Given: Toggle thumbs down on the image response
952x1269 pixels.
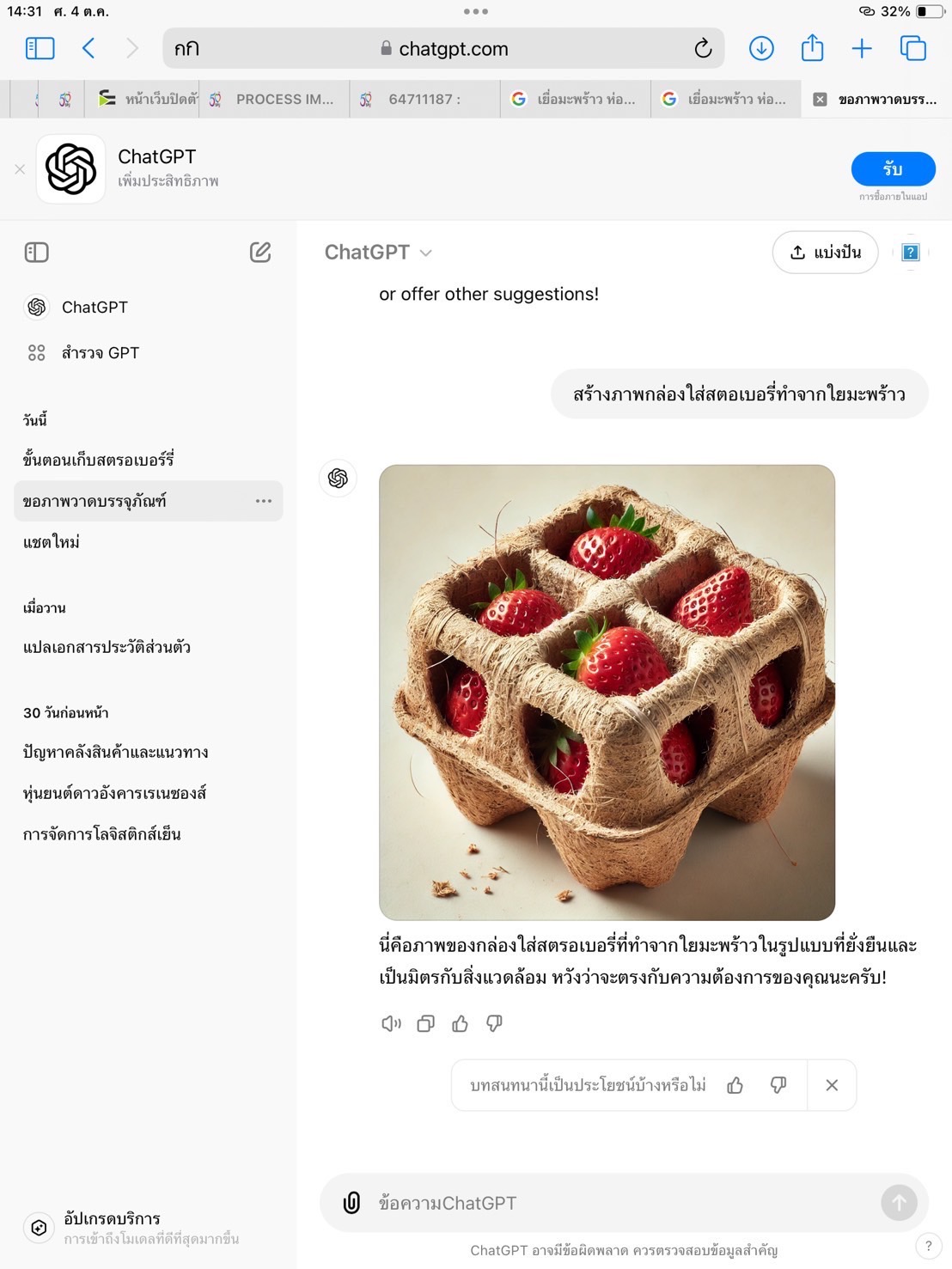Looking at the screenshot, I should coord(494,1023).
